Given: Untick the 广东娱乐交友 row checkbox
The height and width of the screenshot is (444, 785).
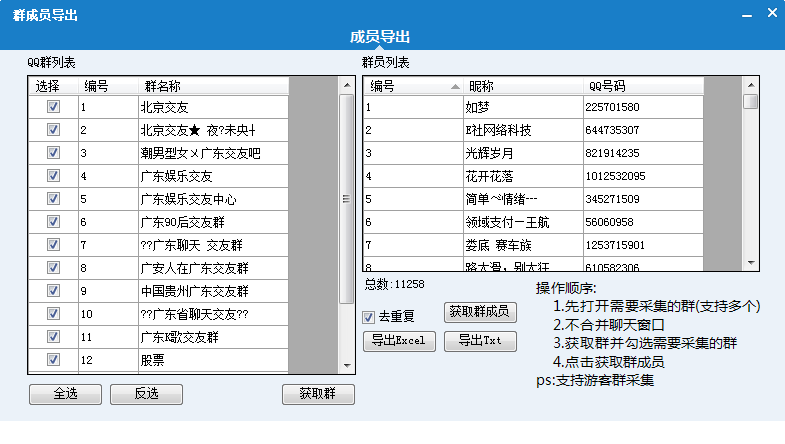Looking at the screenshot, I should point(53,176).
